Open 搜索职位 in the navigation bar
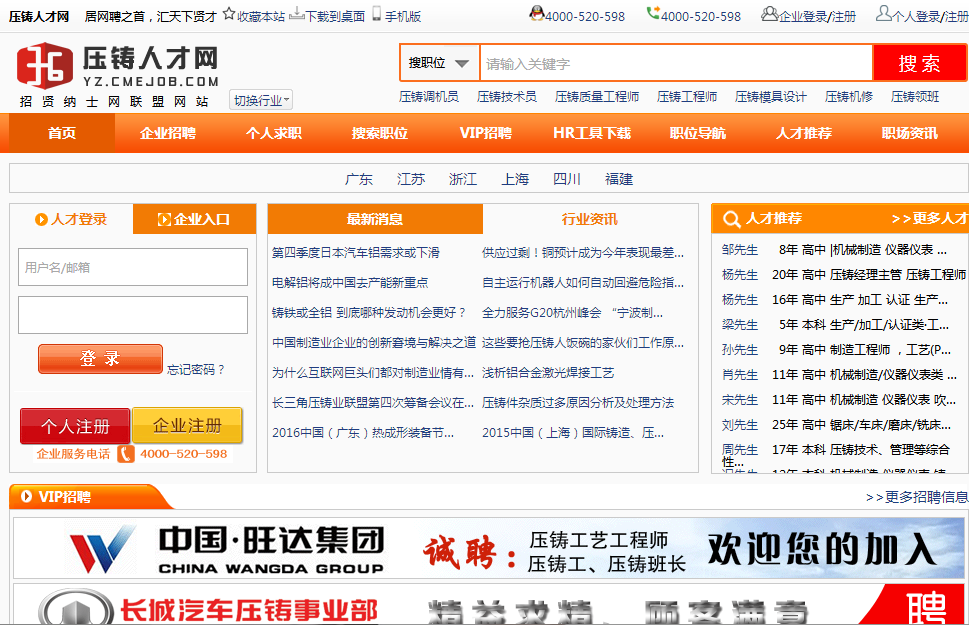The image size is (969, 625). [379, 133]
